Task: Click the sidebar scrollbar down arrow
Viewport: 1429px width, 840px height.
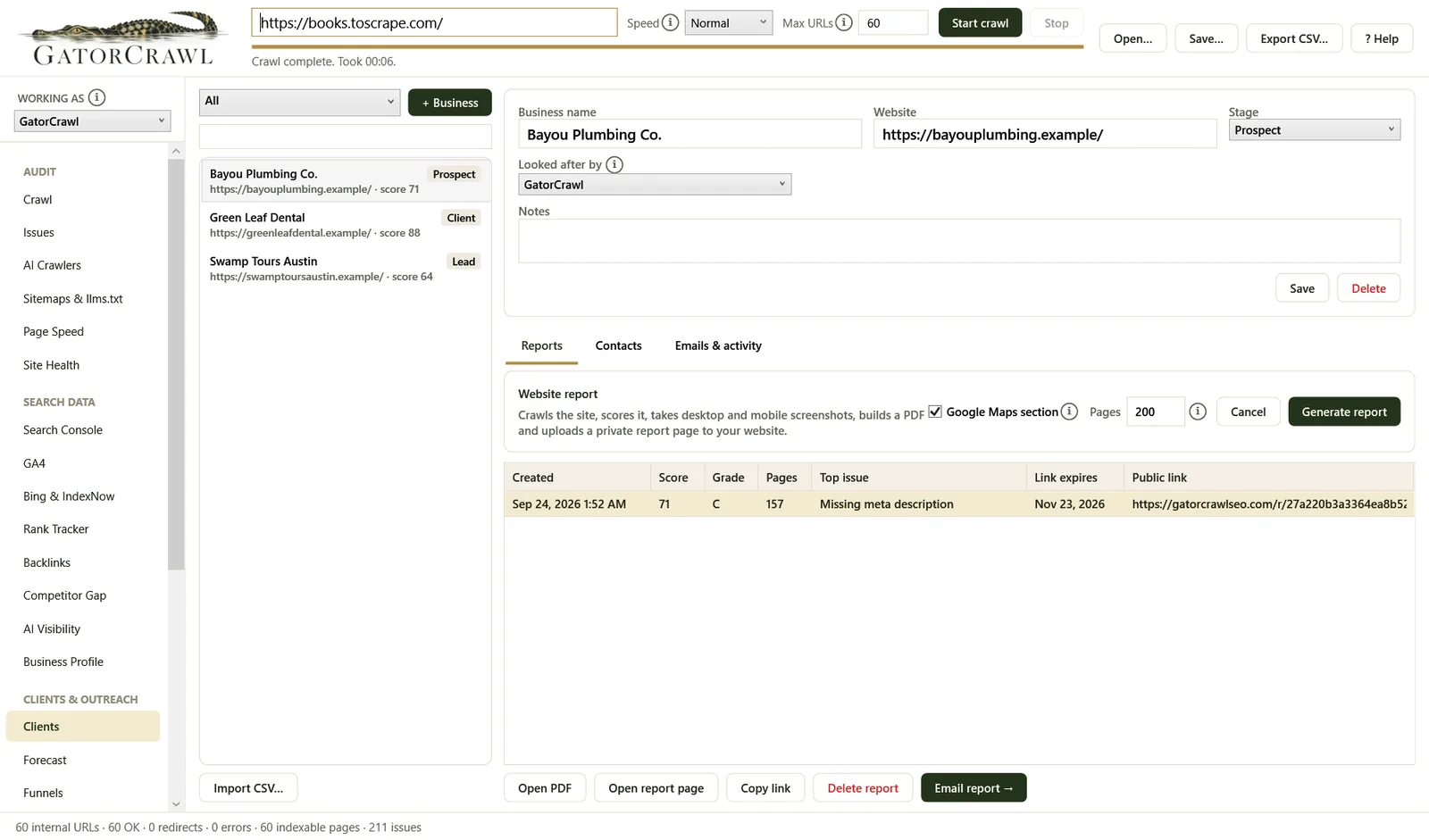Action: click(x=176, y=804)
